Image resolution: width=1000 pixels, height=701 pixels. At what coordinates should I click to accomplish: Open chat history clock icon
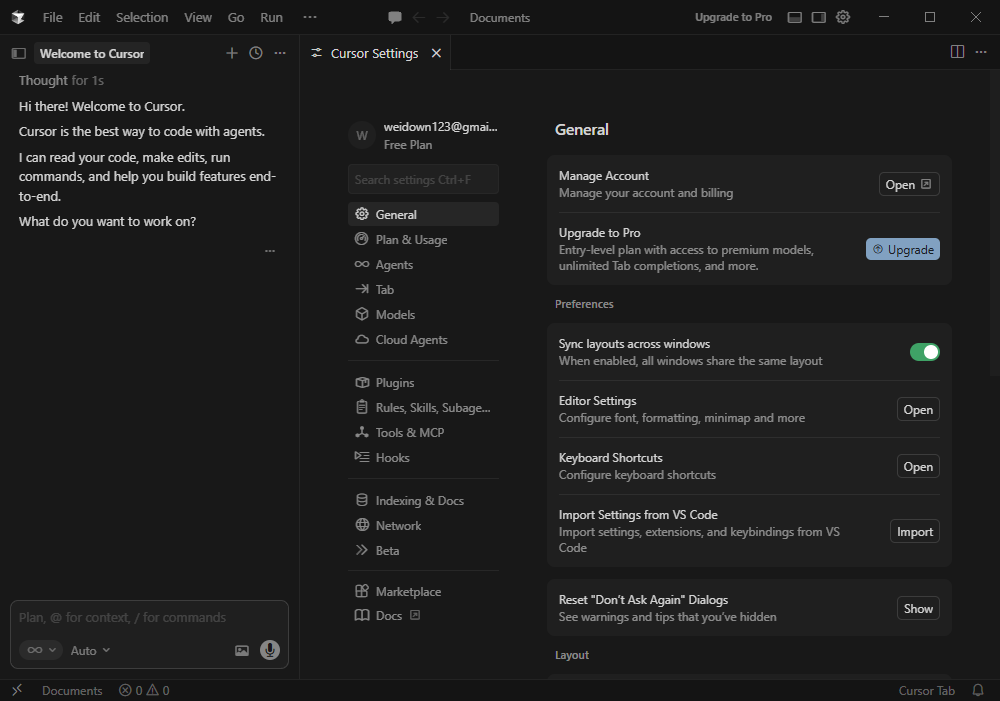(x=256, y=53)
